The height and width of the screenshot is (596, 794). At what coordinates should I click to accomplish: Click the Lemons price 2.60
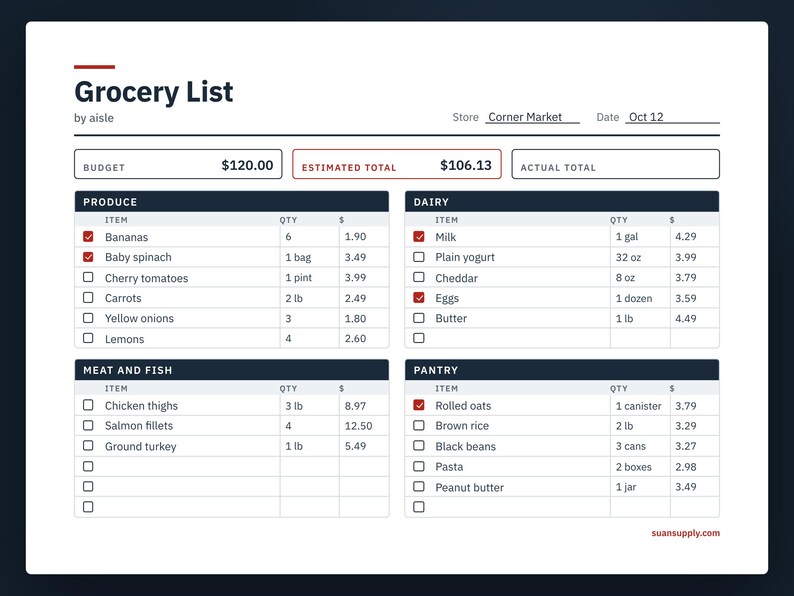click(x=355, y=338)
